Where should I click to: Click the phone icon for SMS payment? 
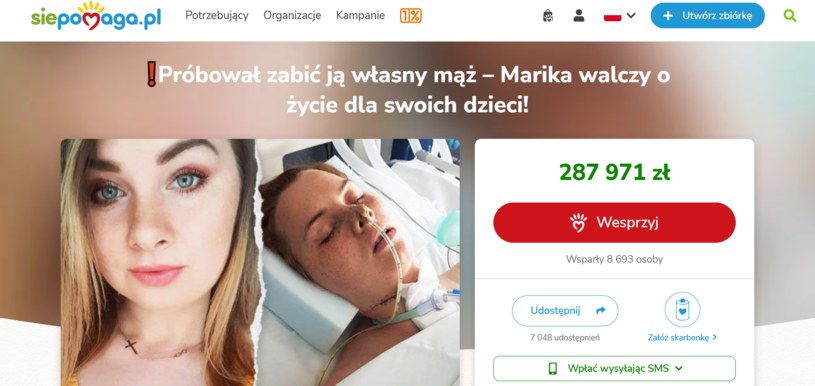(553, 368)
